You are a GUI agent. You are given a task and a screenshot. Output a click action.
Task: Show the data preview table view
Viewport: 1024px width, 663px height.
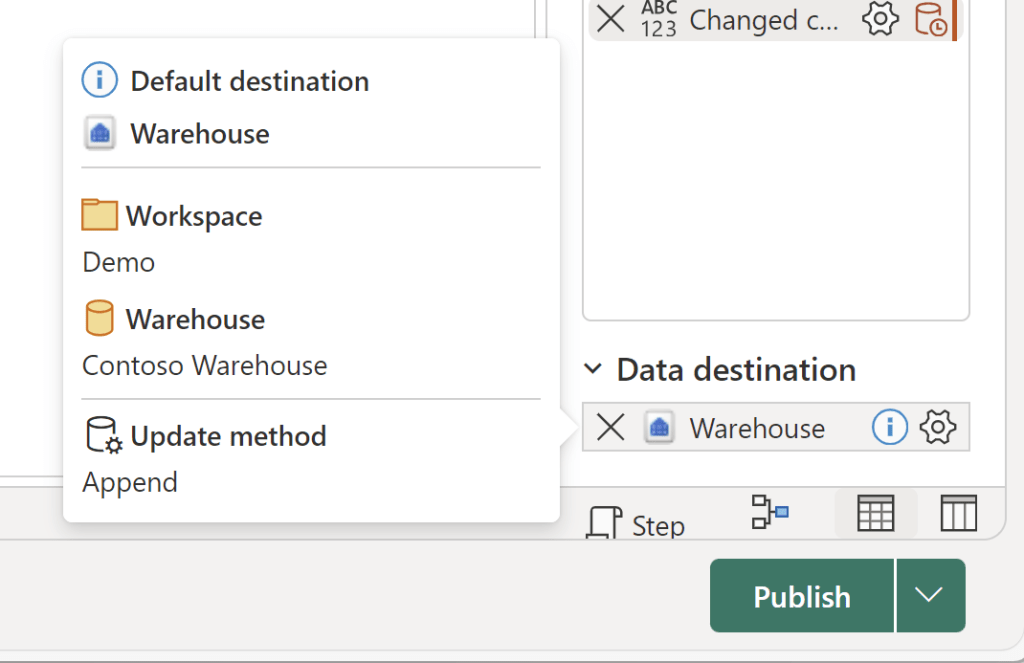pos(875,514)
